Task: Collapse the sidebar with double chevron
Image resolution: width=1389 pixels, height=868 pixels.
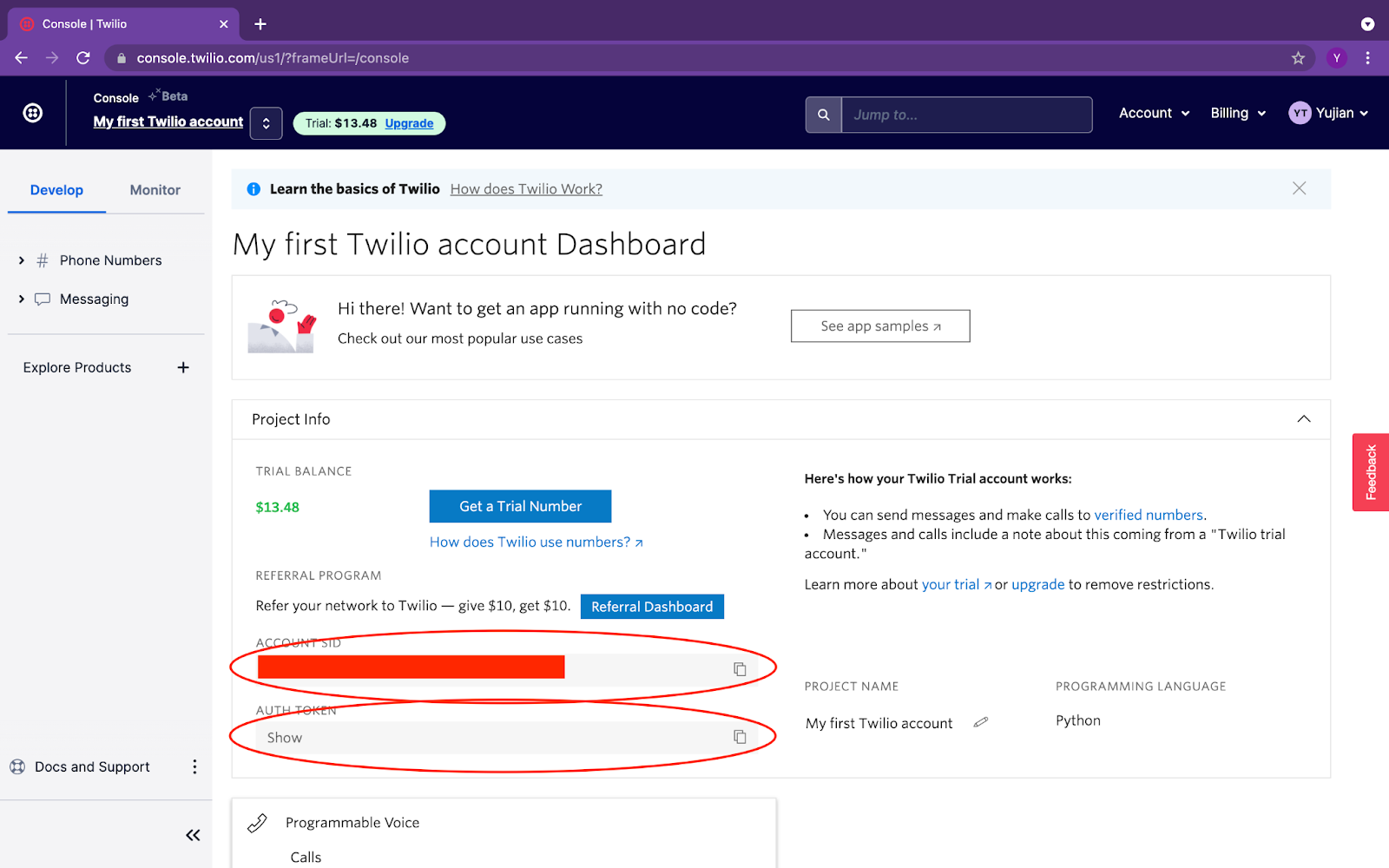Action: click(x=193, y=835)
